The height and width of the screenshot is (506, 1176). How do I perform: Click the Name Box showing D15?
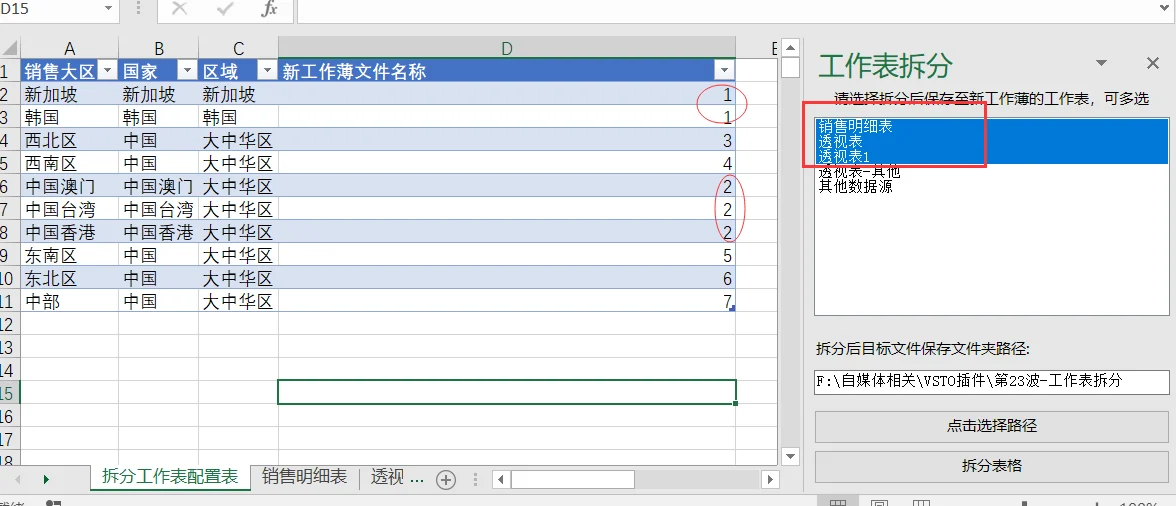click(x=50, y=9)
